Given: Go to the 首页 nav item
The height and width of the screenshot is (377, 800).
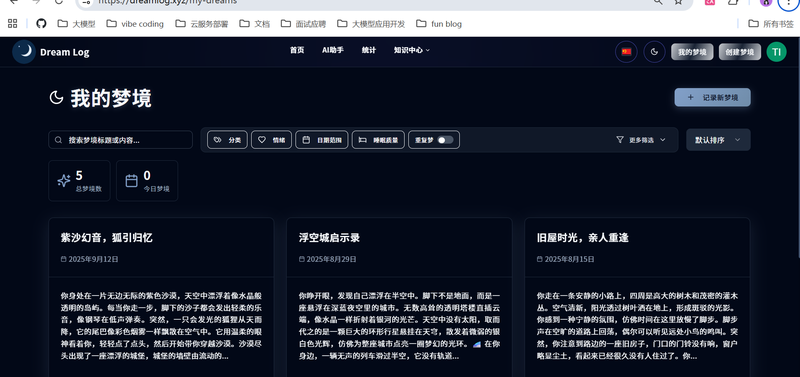Looking at the screenshot, I should click(x=297, y=50).
